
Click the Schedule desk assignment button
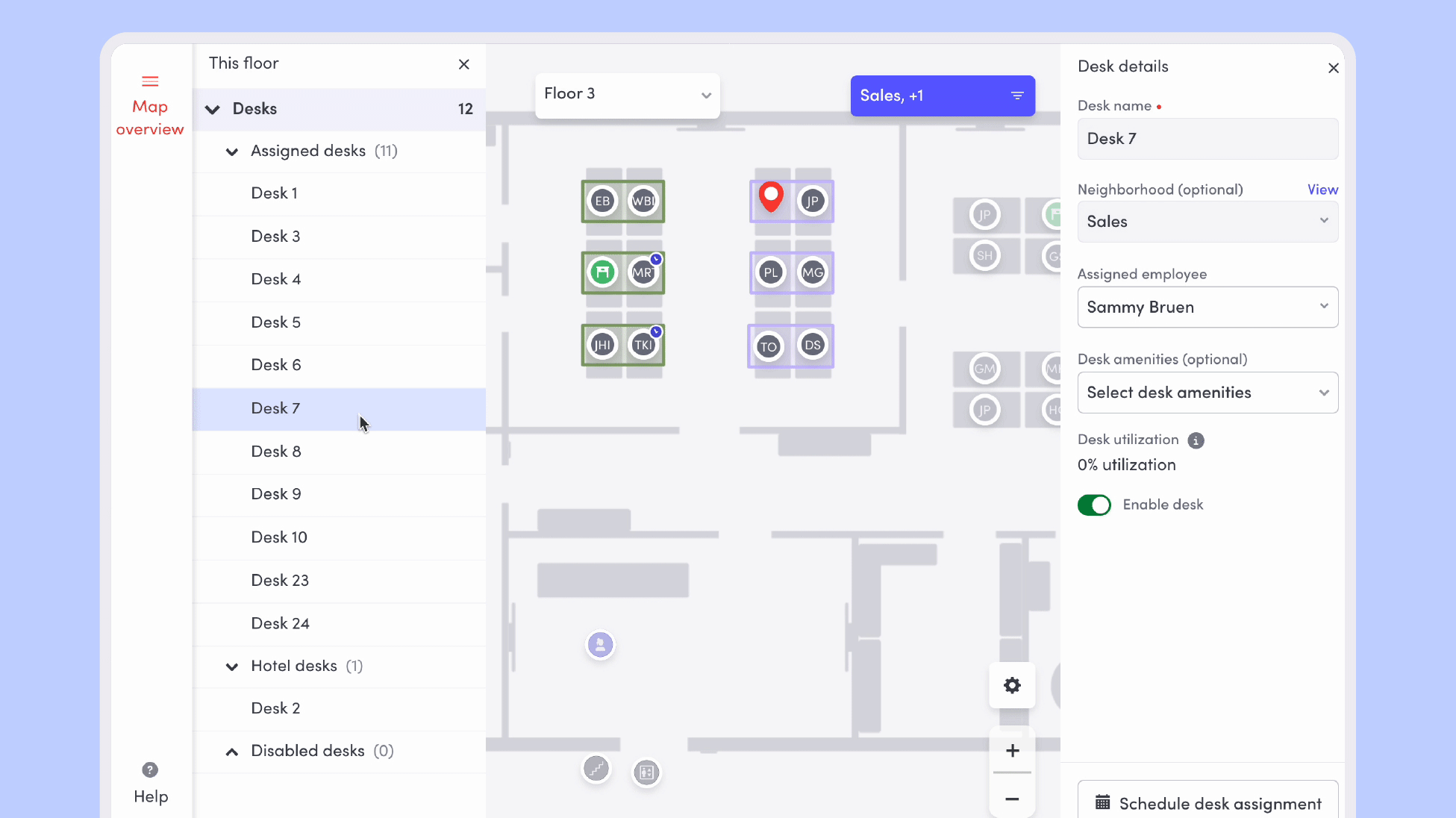1207,803
